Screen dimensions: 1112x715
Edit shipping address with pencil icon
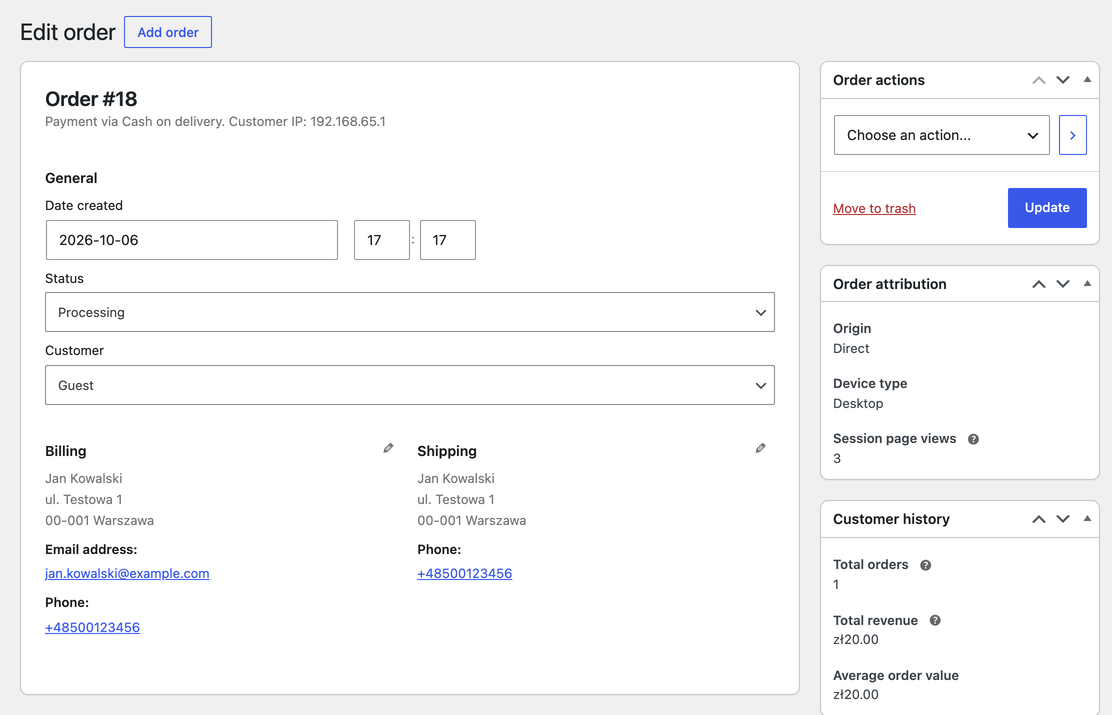(760, 448)
